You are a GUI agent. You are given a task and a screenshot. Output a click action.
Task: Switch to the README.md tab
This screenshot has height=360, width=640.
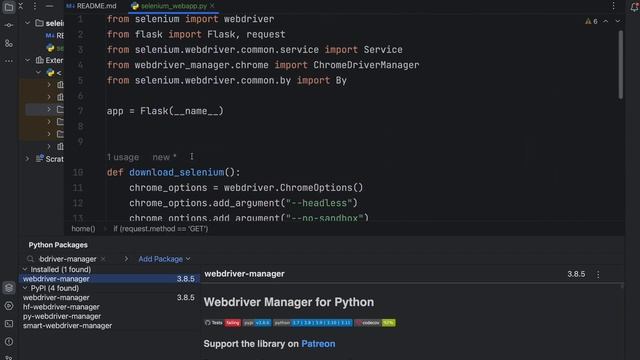pyautogui.click(x=92, y=6)
